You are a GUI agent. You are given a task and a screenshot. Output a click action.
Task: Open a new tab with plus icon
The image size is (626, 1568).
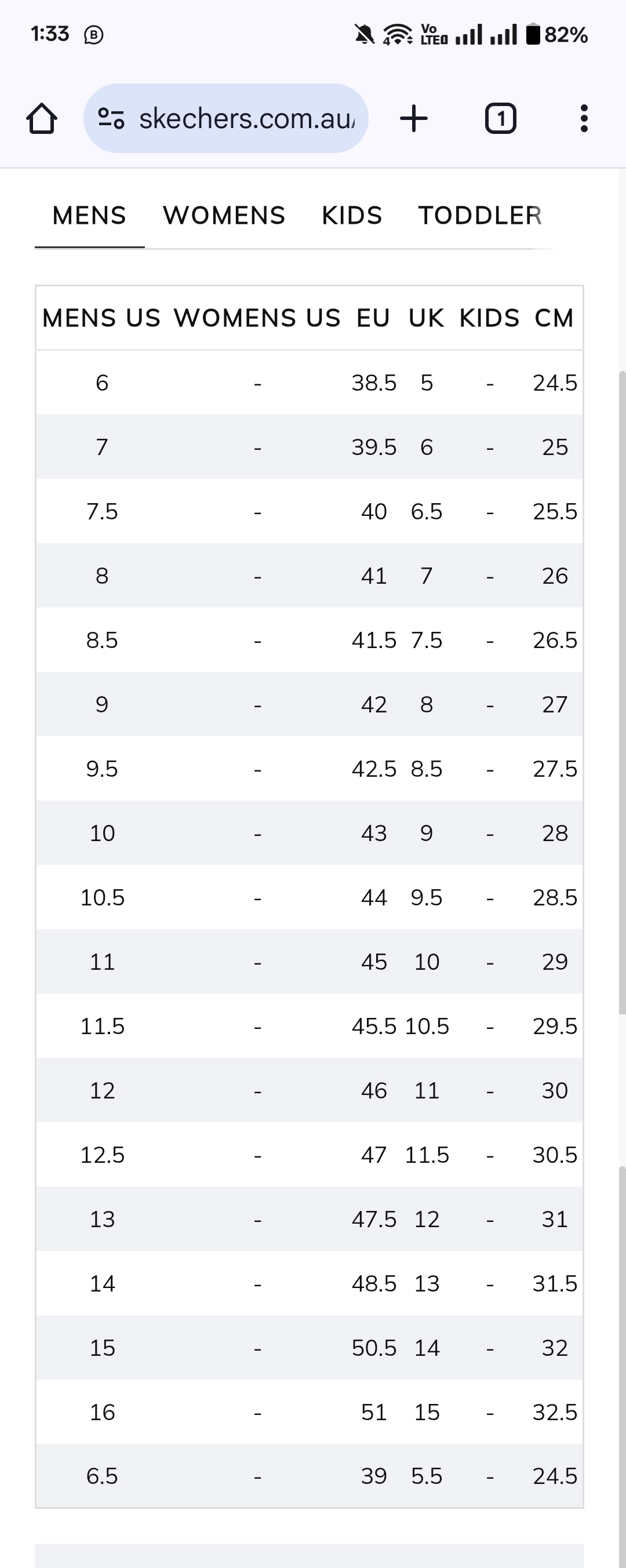coord(414,118)
